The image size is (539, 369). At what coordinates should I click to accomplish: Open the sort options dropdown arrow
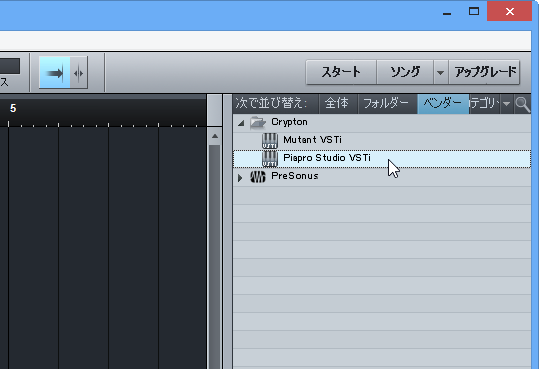(x=506, y=103)
